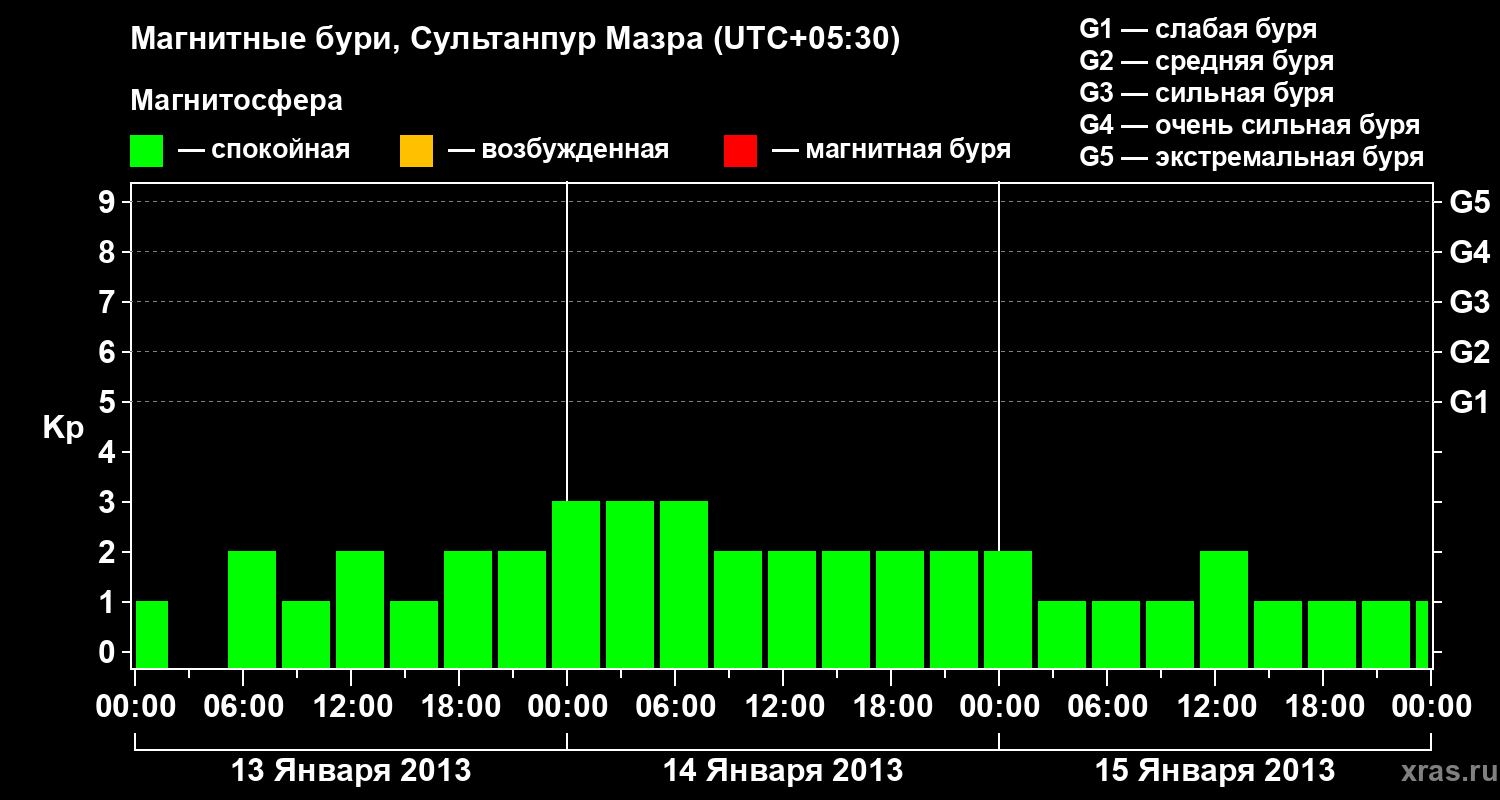This screenshot has width=1500, height=800.
Task: Click the '12:00' label above 13 Января
Action: (x=351, y=706)
